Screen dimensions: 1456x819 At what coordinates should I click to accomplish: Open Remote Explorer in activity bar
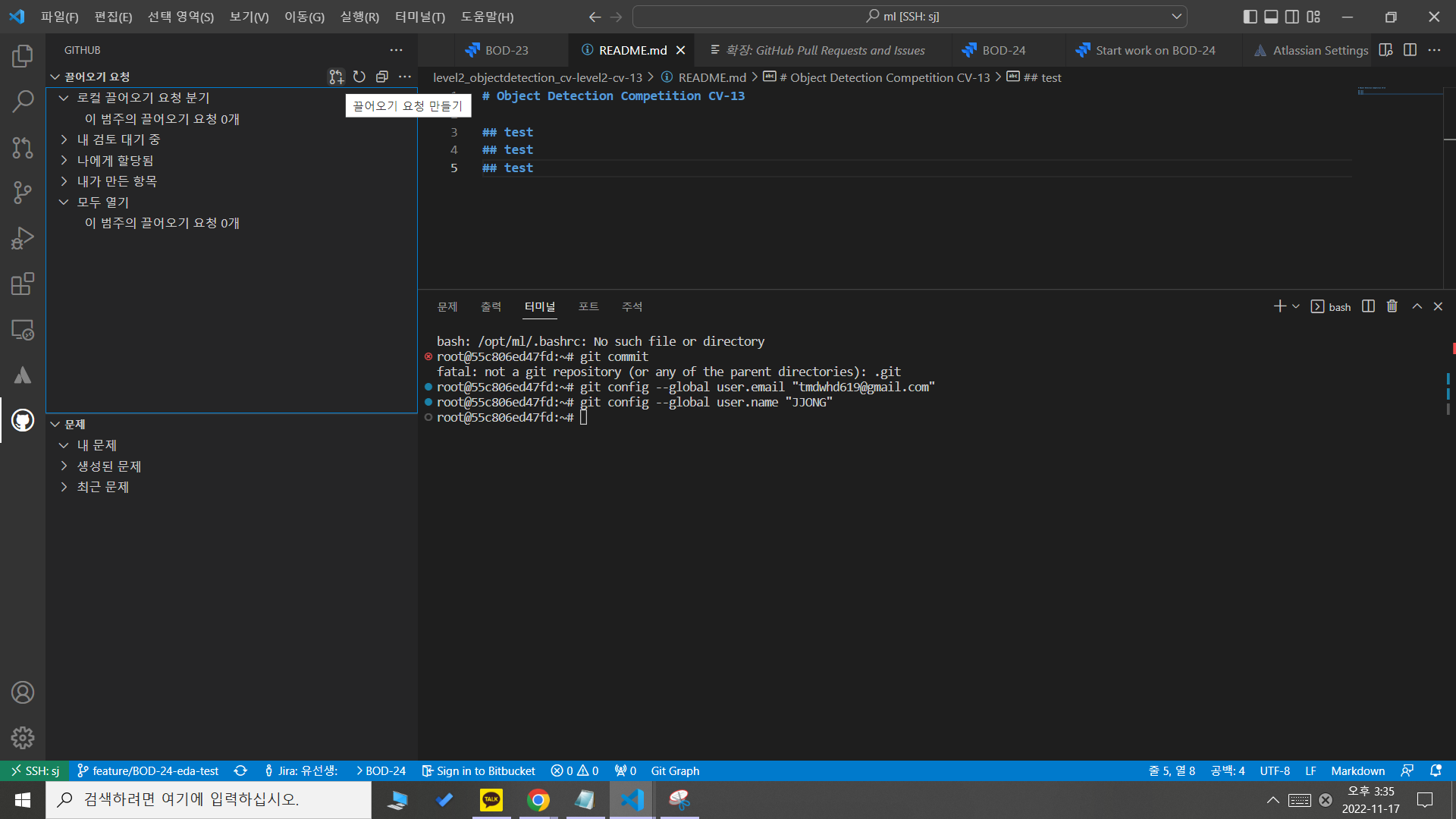click(x=23, y=330)
